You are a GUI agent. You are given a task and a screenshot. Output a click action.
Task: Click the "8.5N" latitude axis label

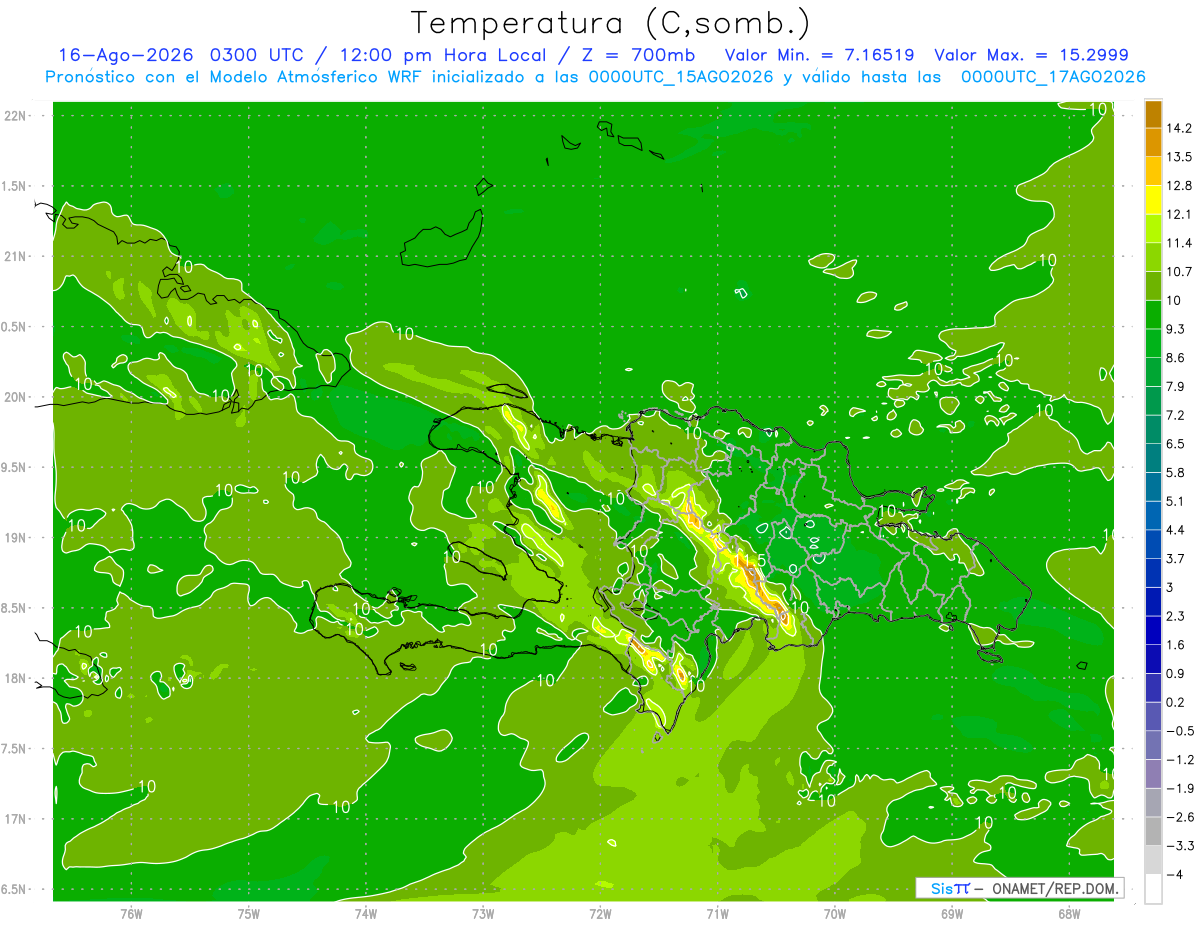[x=15, y=608]
